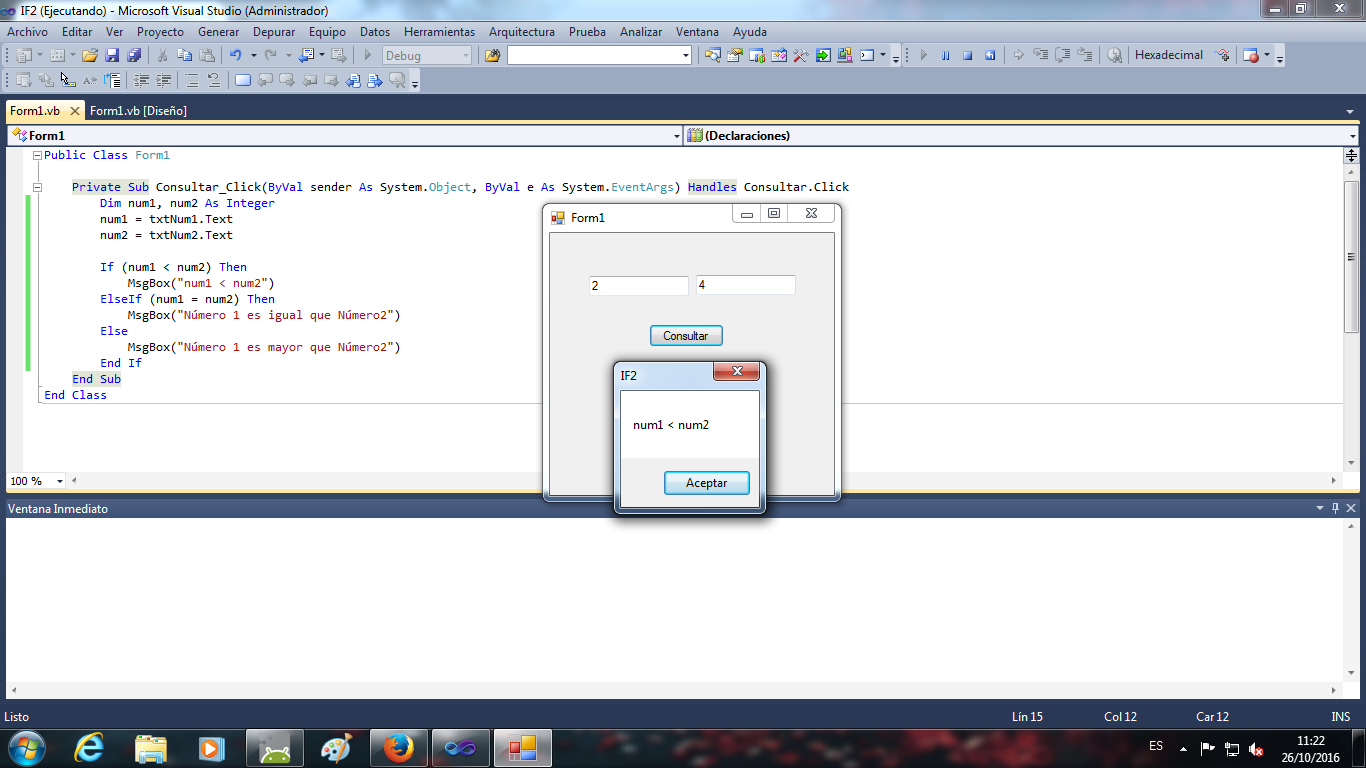This screenshot has height=768, width=1366.
Task: Click the text field containing 2
Action: (638, 285)
